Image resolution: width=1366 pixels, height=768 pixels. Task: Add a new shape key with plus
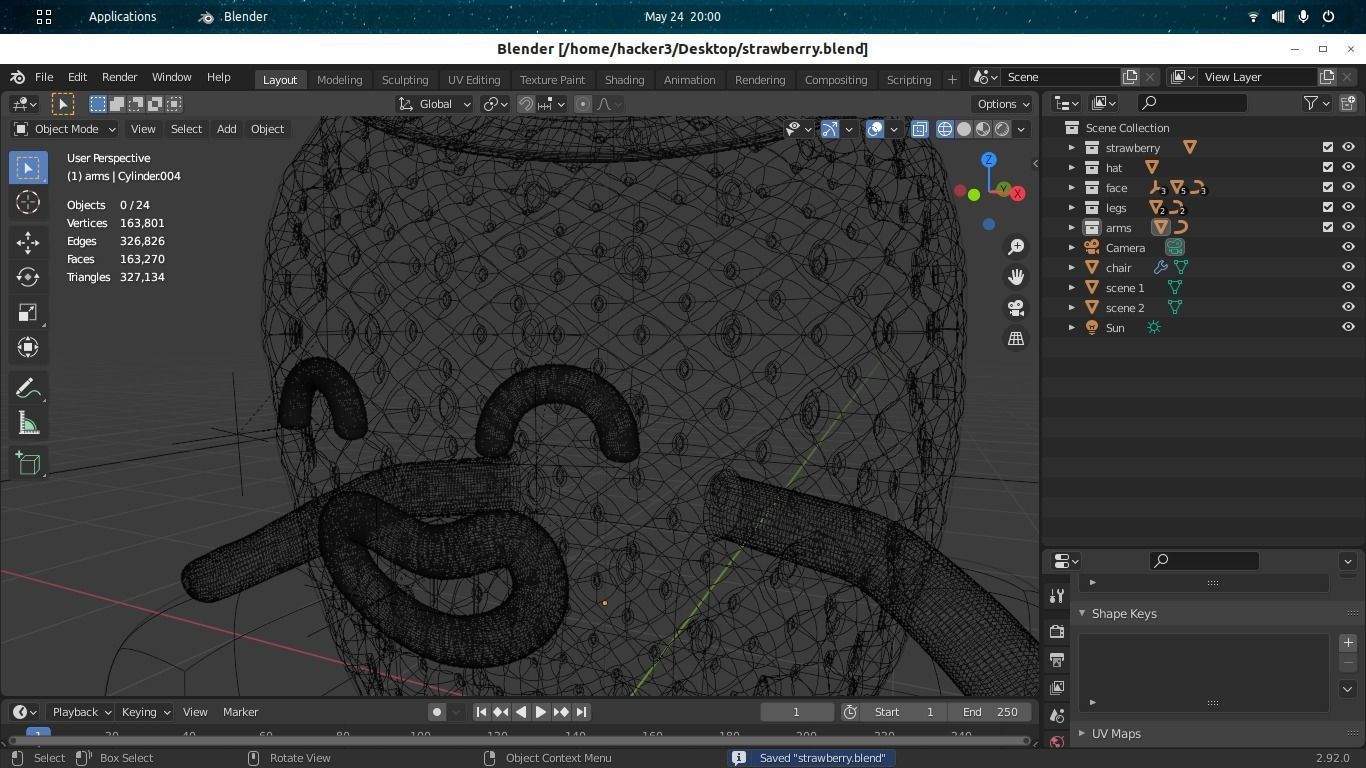(x=1347, y=643)
